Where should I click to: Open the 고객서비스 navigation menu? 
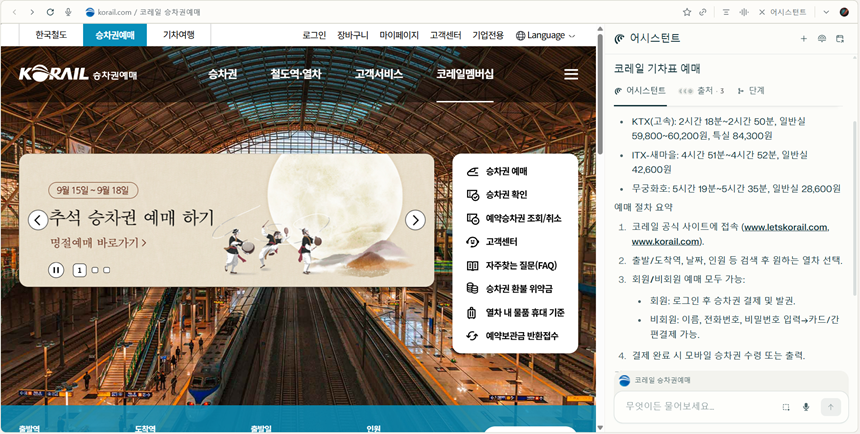pos(379,74)
